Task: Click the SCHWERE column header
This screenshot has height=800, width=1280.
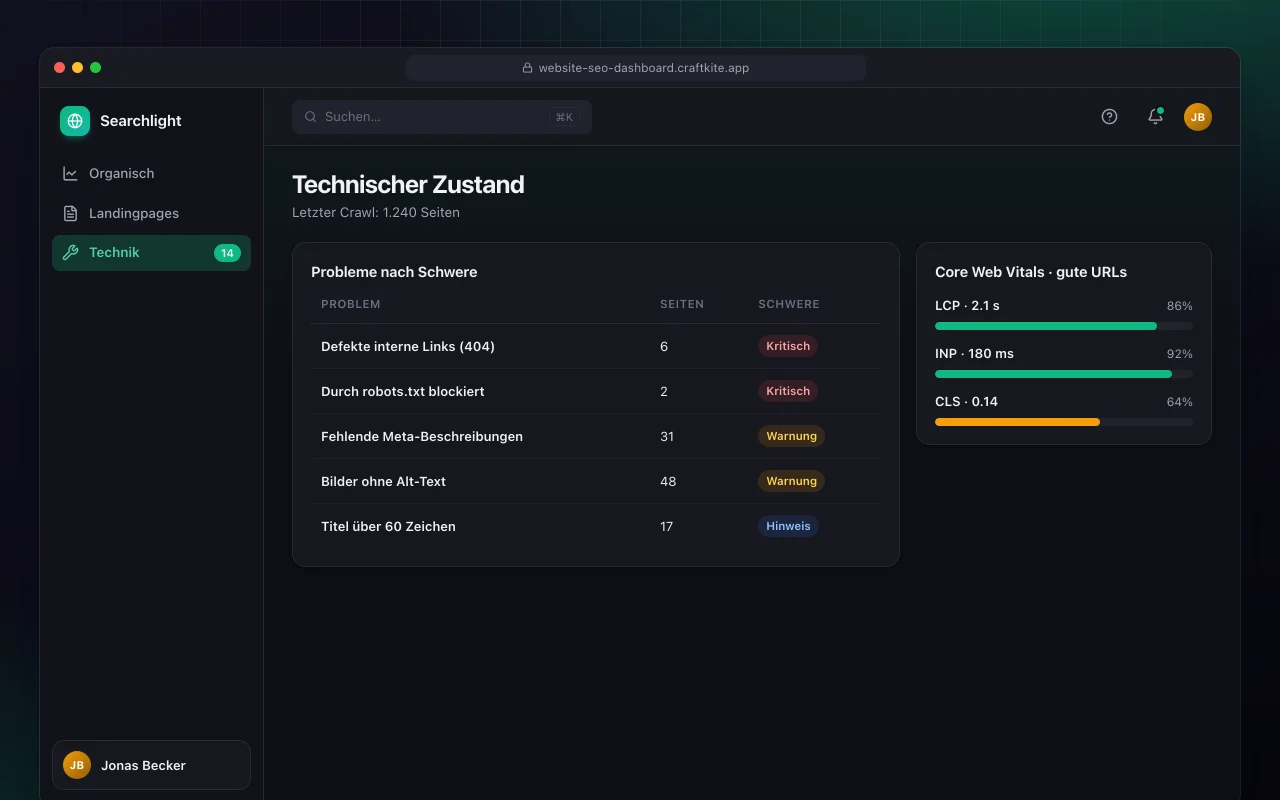Action: 789,304
